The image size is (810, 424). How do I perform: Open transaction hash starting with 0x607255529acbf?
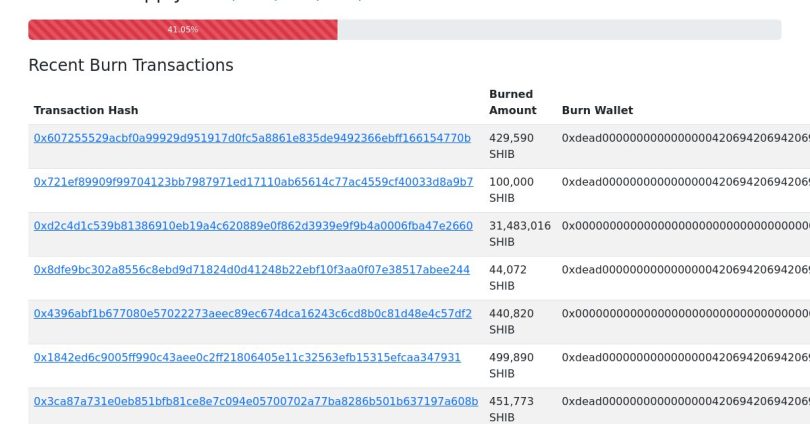pyautogui.click(x=252, y=138)
